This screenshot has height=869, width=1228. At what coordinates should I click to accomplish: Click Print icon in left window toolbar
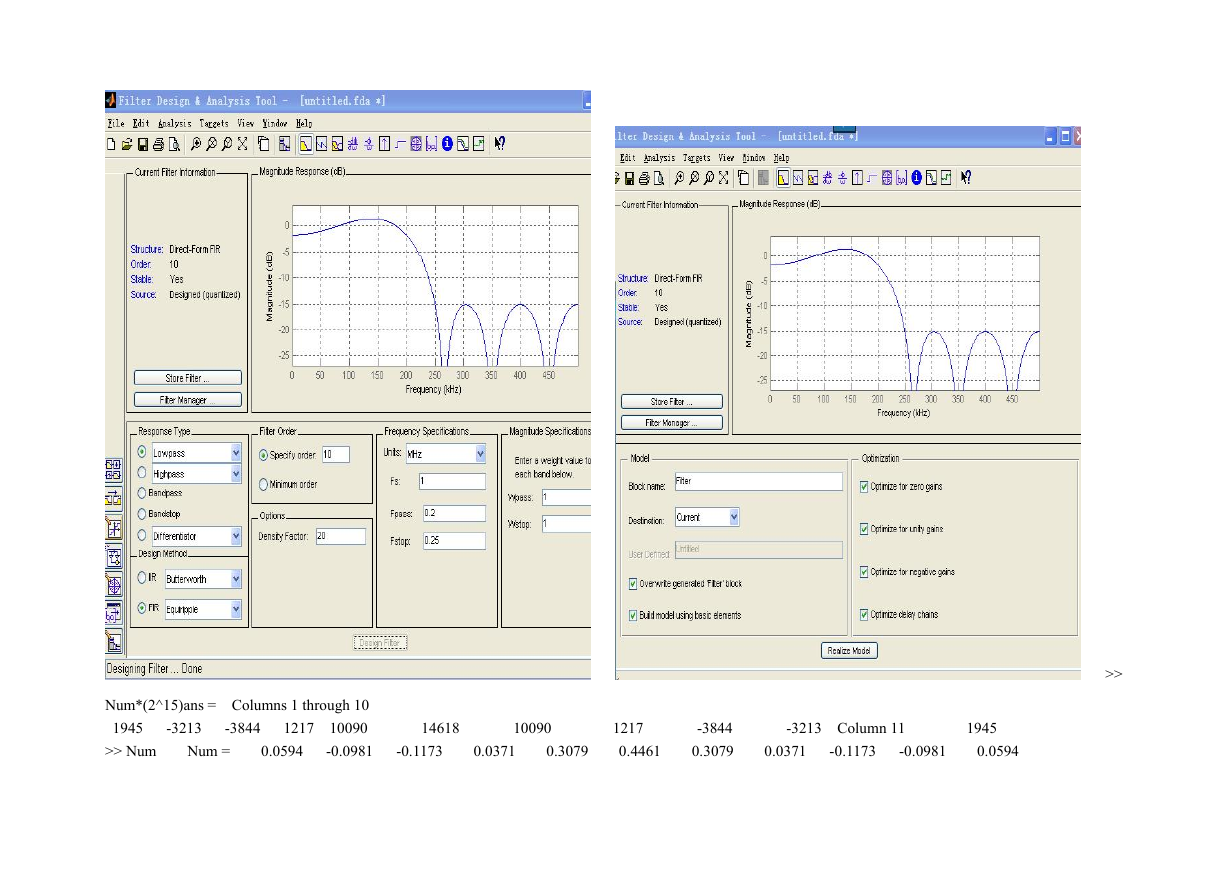coord(158,143)
